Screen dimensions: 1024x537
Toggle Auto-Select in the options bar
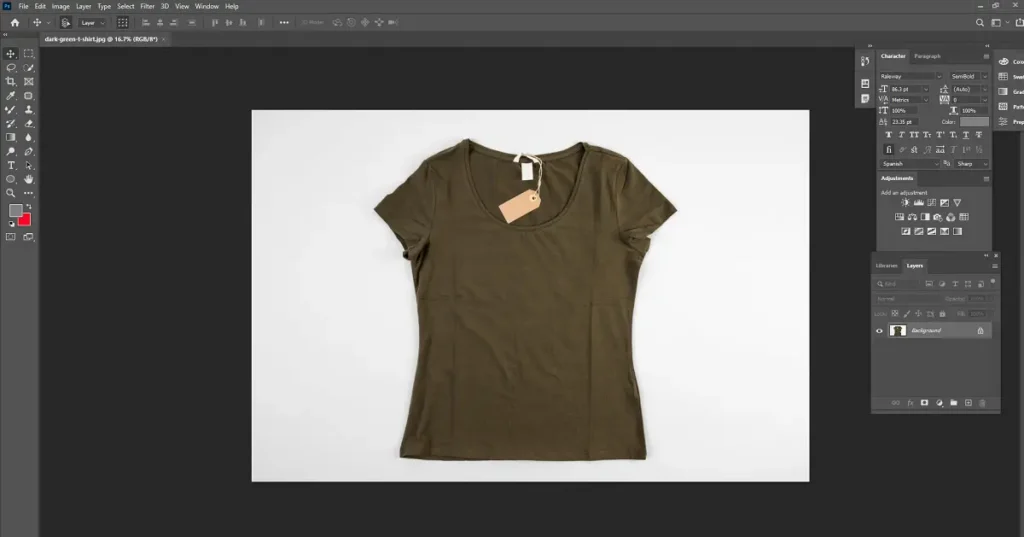[65, 22]
